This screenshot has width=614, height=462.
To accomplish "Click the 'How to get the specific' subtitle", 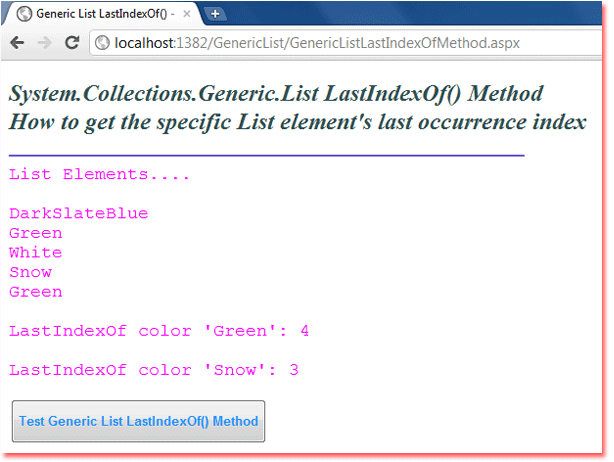I will [298, 122].
